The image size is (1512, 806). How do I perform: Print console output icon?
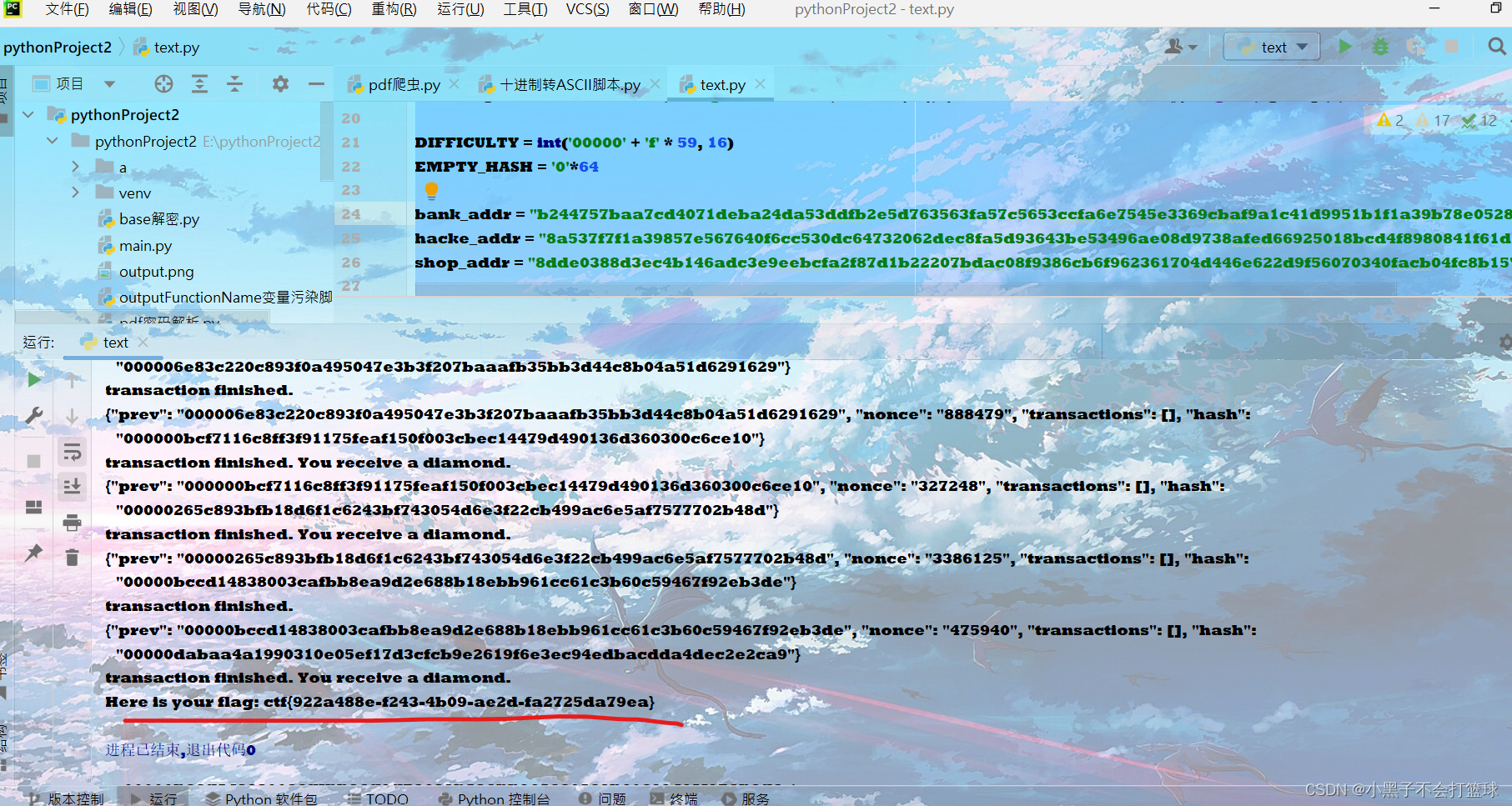[x=73, y=523]
